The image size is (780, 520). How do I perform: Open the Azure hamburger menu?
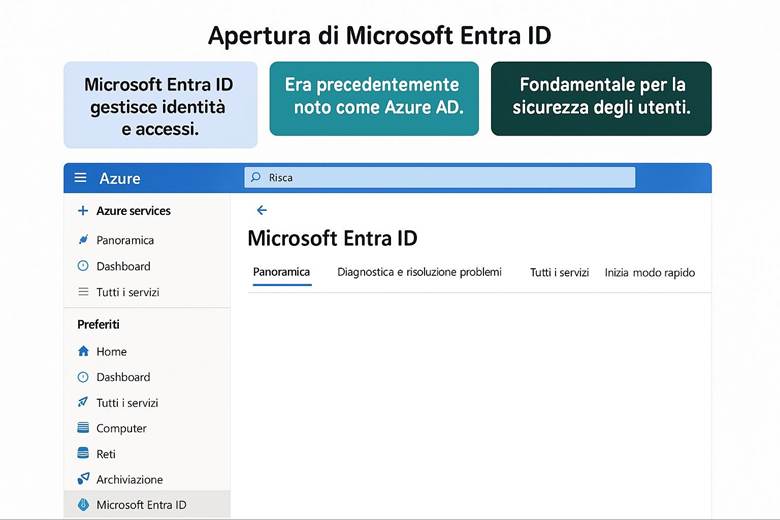(81, 178)
